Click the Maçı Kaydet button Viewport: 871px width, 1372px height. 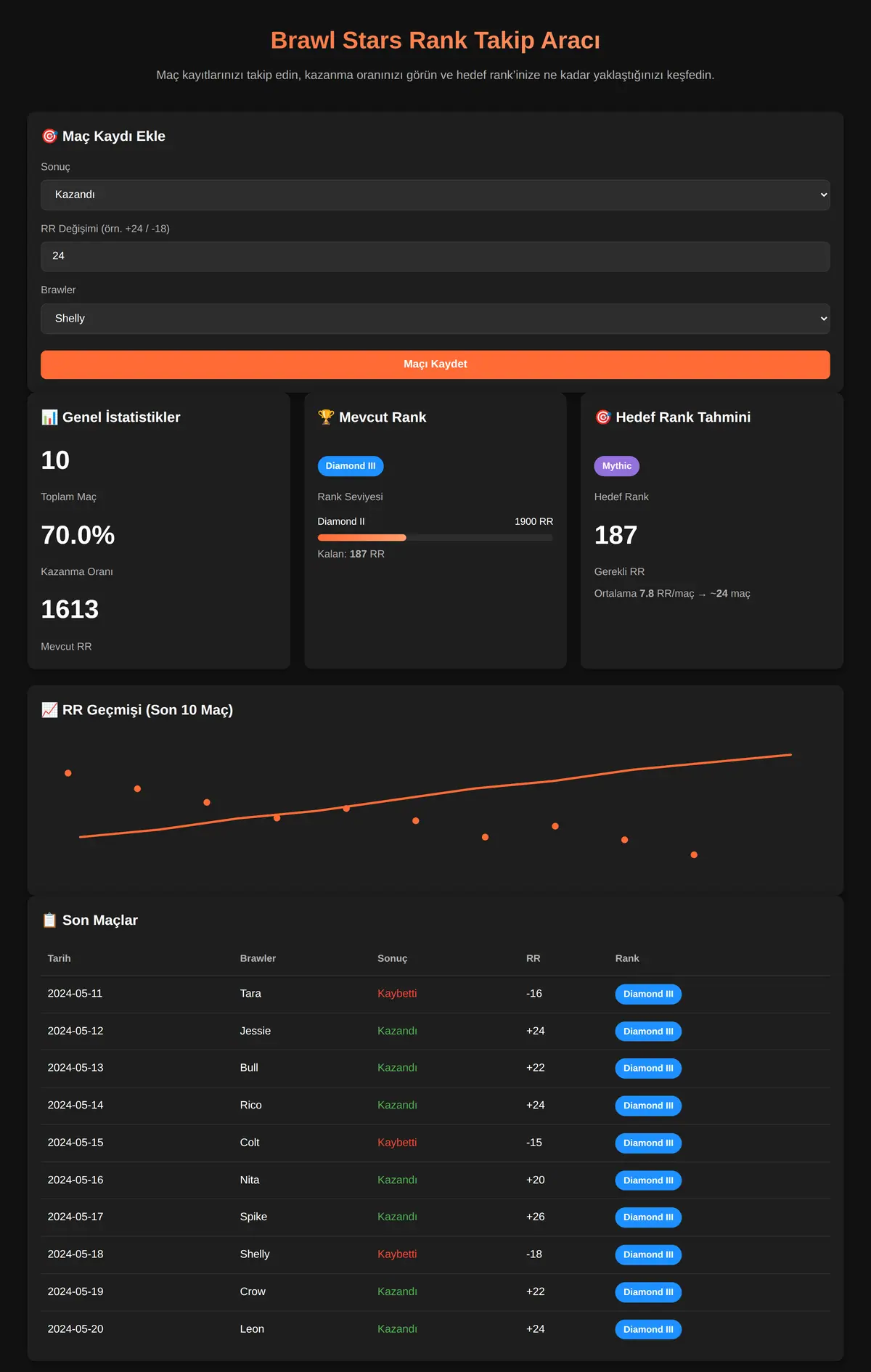pyautogui.click(x=435, y=364)
